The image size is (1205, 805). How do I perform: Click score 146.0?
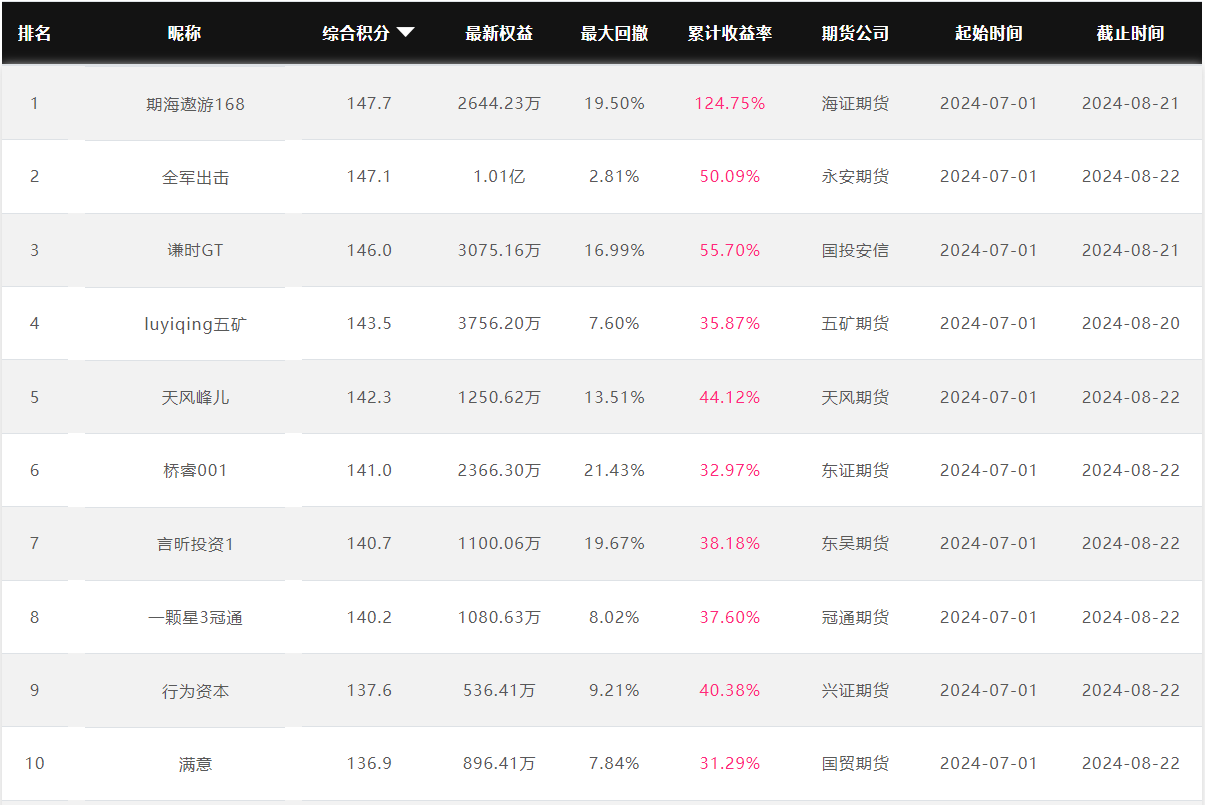pyautogui.click(x=369, y=250)
